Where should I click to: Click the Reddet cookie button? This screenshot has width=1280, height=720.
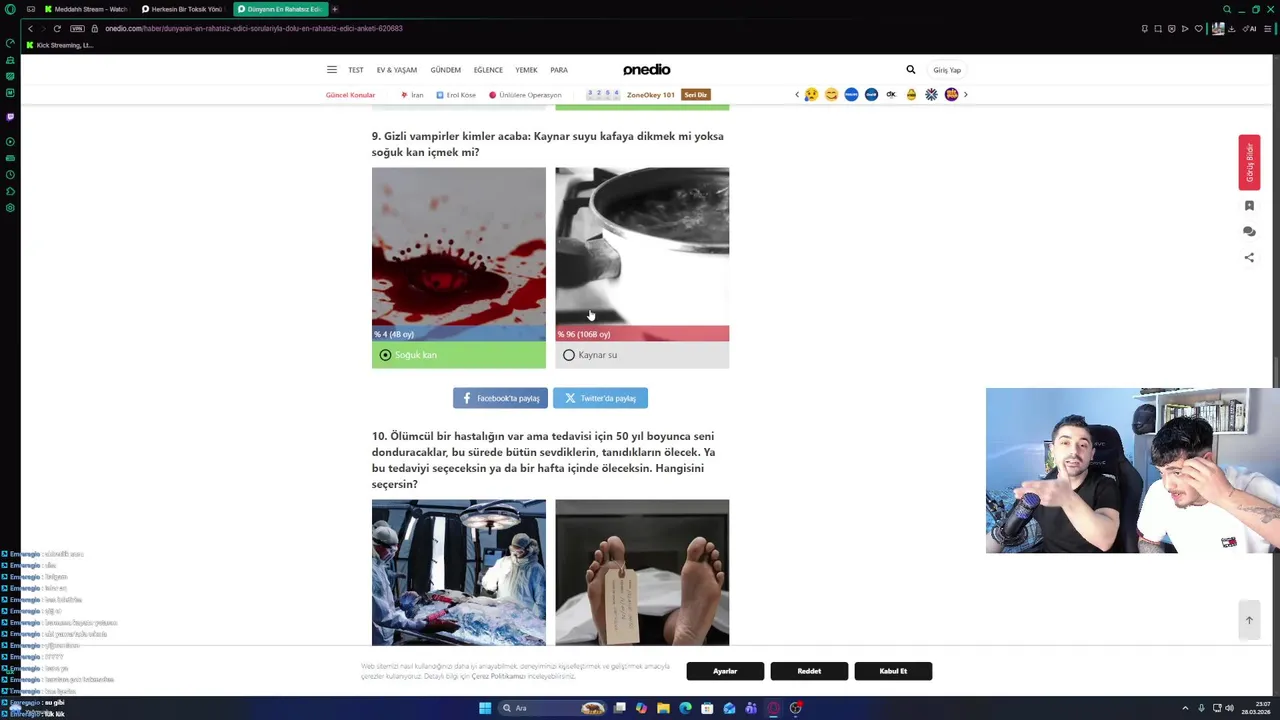coord(809,671)
